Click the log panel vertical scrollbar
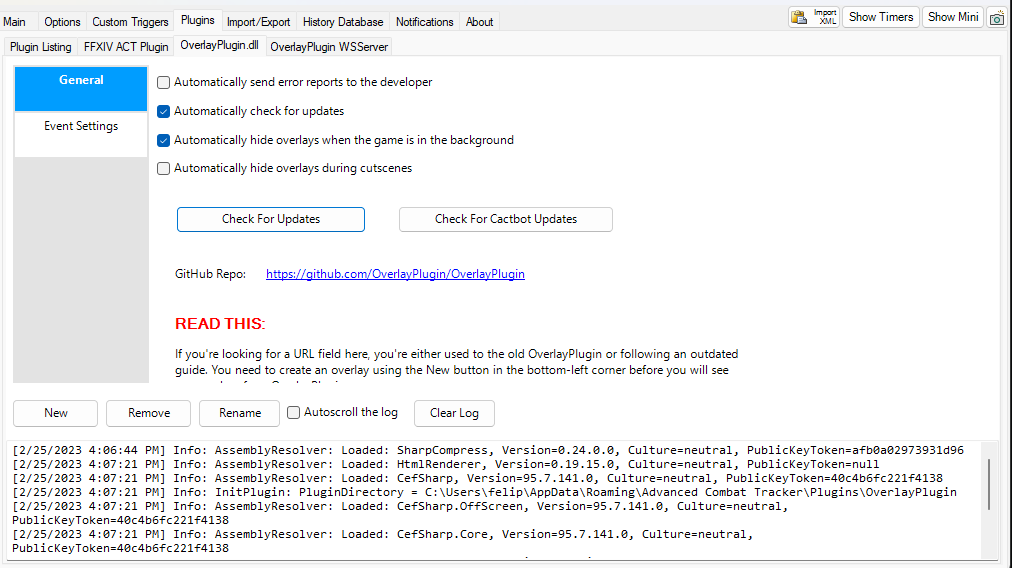Viewport: 1012px width, 568px height. point(989,485)
